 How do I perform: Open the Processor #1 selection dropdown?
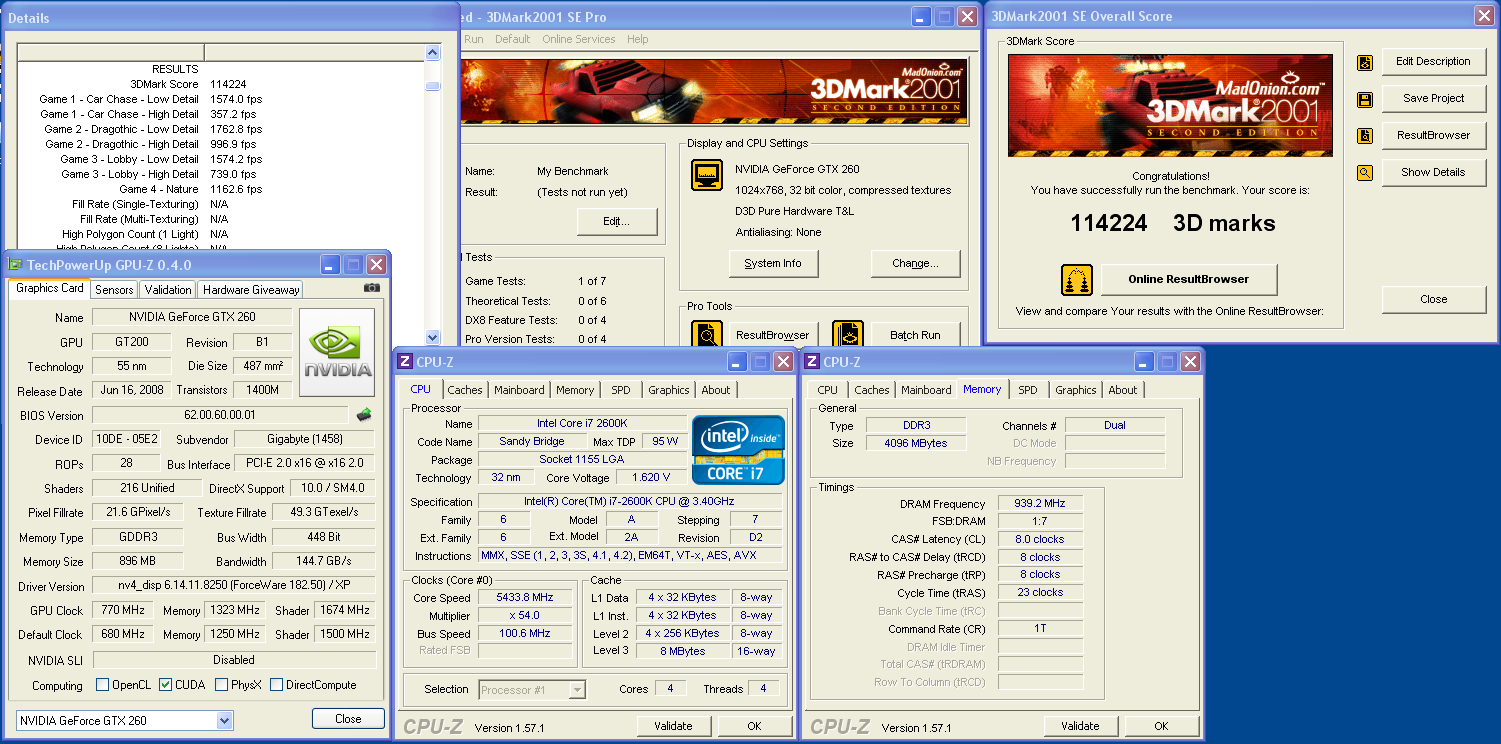577,689
